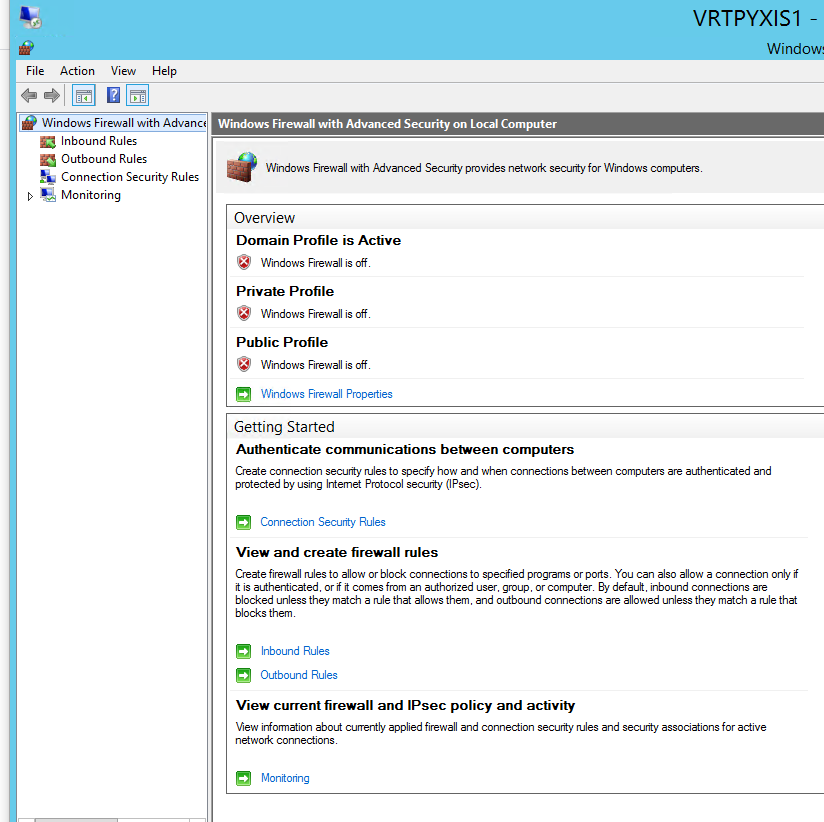Follow the Outbound Rules link in Getting Started
824x822 pixels.
pyautogui.click(x=298, y=675)
